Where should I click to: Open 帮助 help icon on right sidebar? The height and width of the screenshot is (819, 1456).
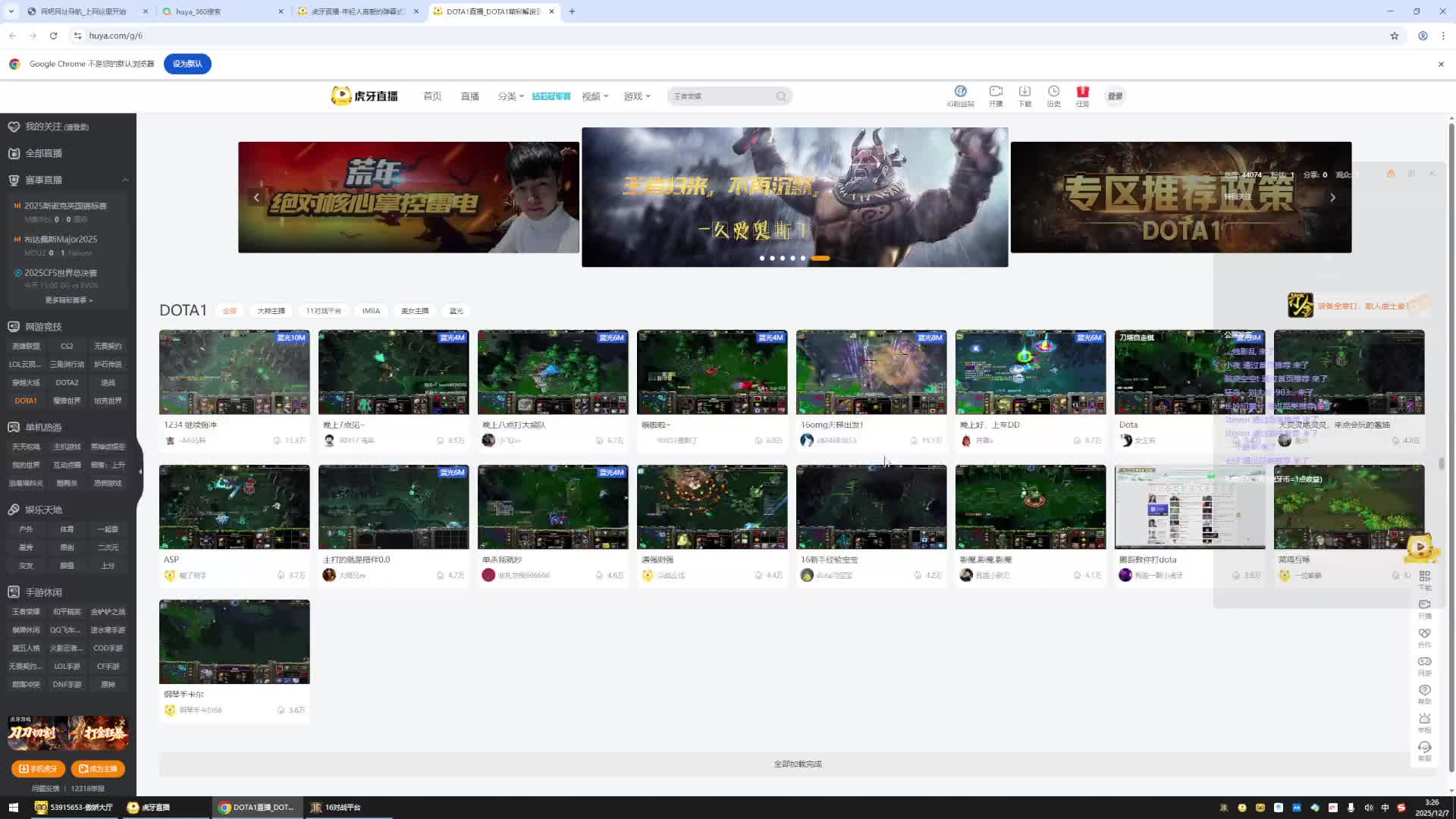1424,691
